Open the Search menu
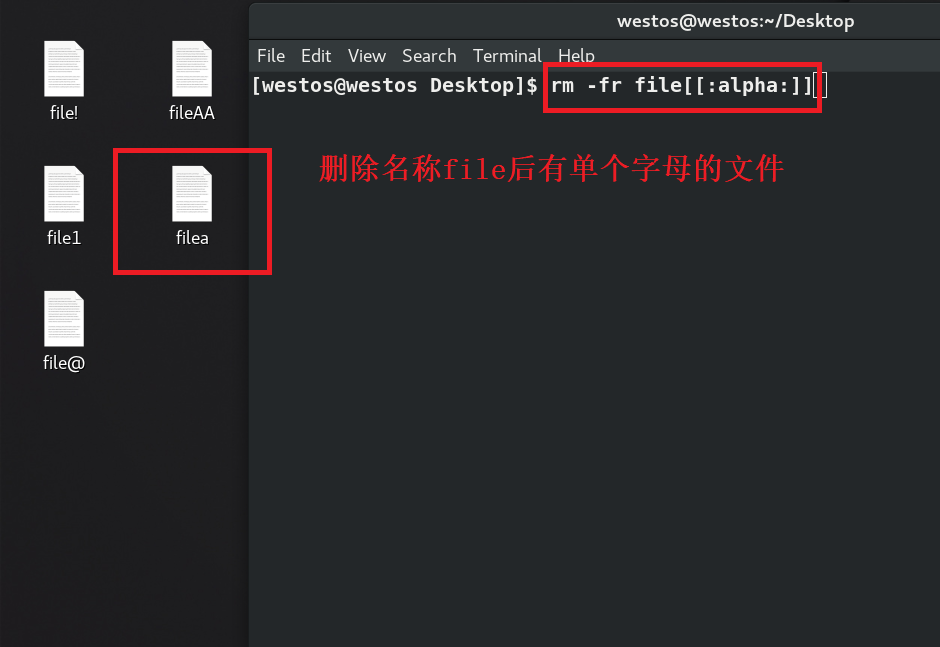The image size is (940, 647). click(x=429, y=56)
